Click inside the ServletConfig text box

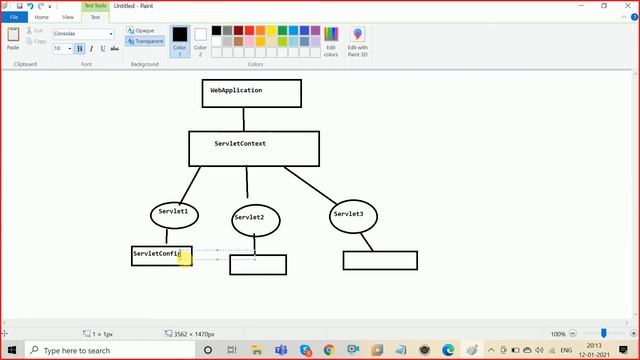tap(162, 256)
